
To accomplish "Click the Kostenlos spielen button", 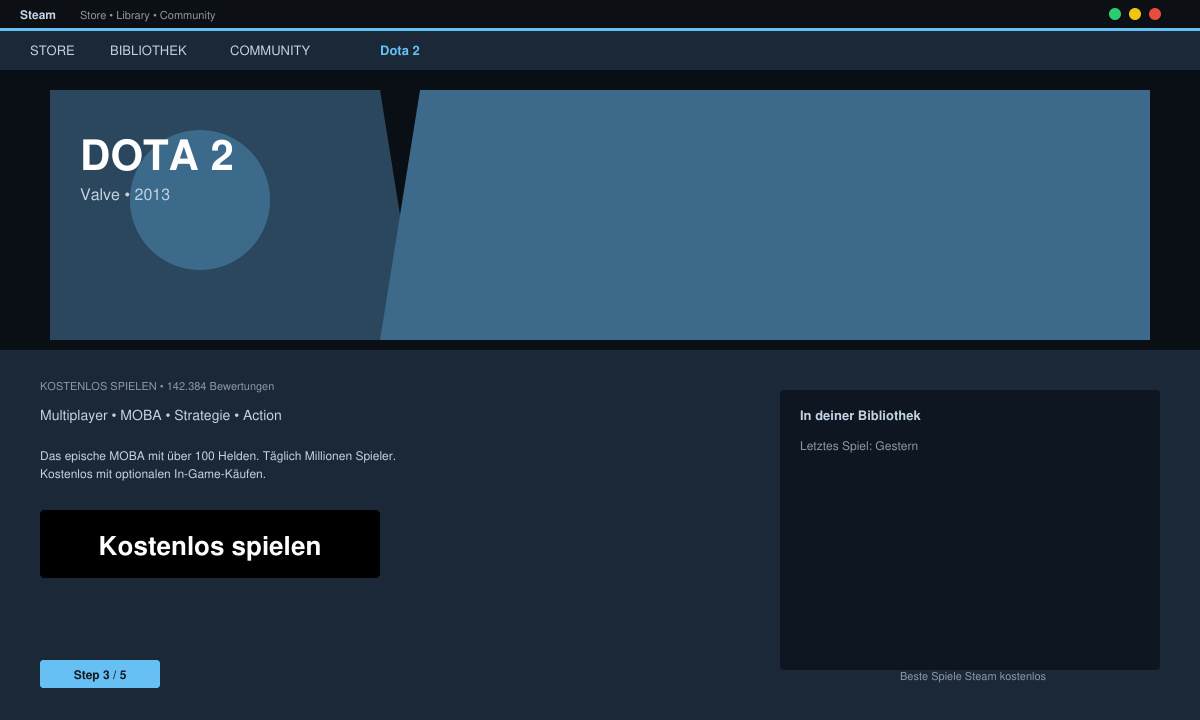I will coord(210,544).
